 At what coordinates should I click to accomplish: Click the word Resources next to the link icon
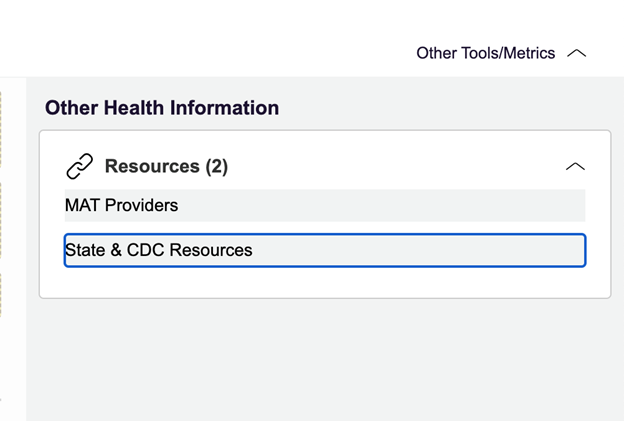pos(152,166)
